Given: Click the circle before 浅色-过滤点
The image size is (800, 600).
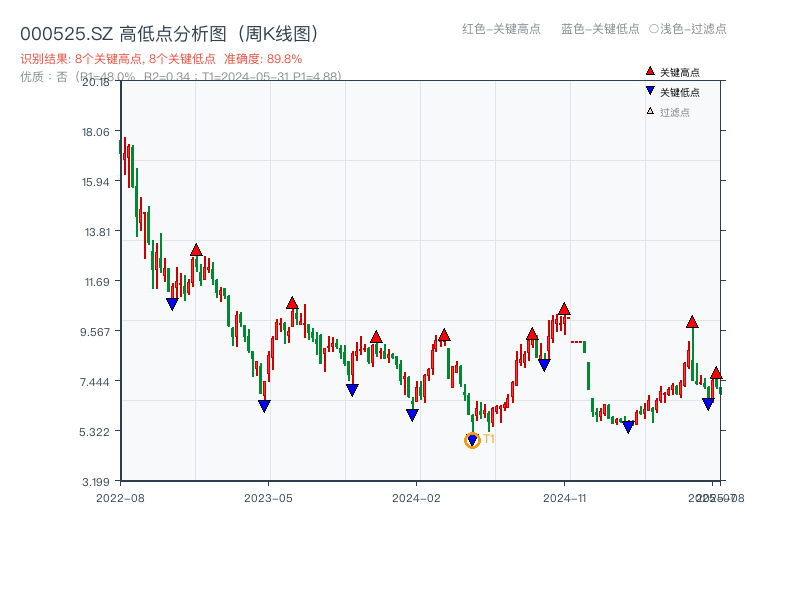Looking at the screenshot, I should 654,29.
